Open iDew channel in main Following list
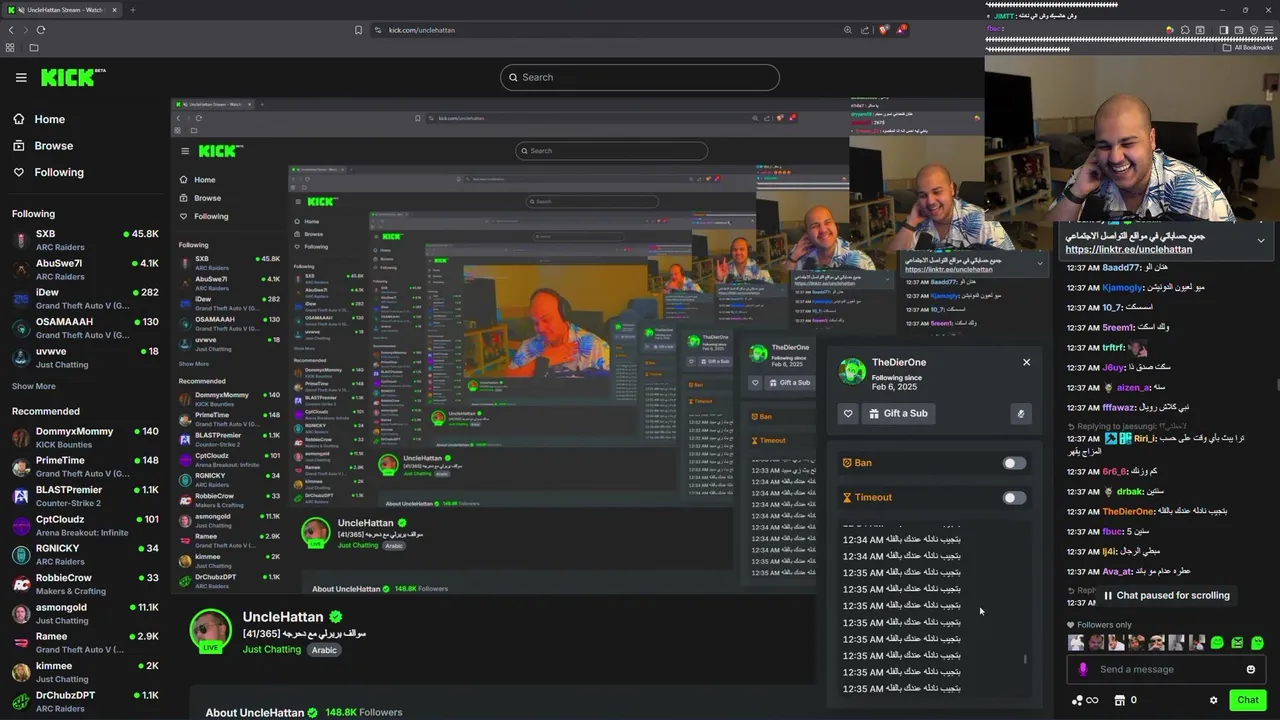The width and height of the screenshot is (1280, 720). coord(85,299)
